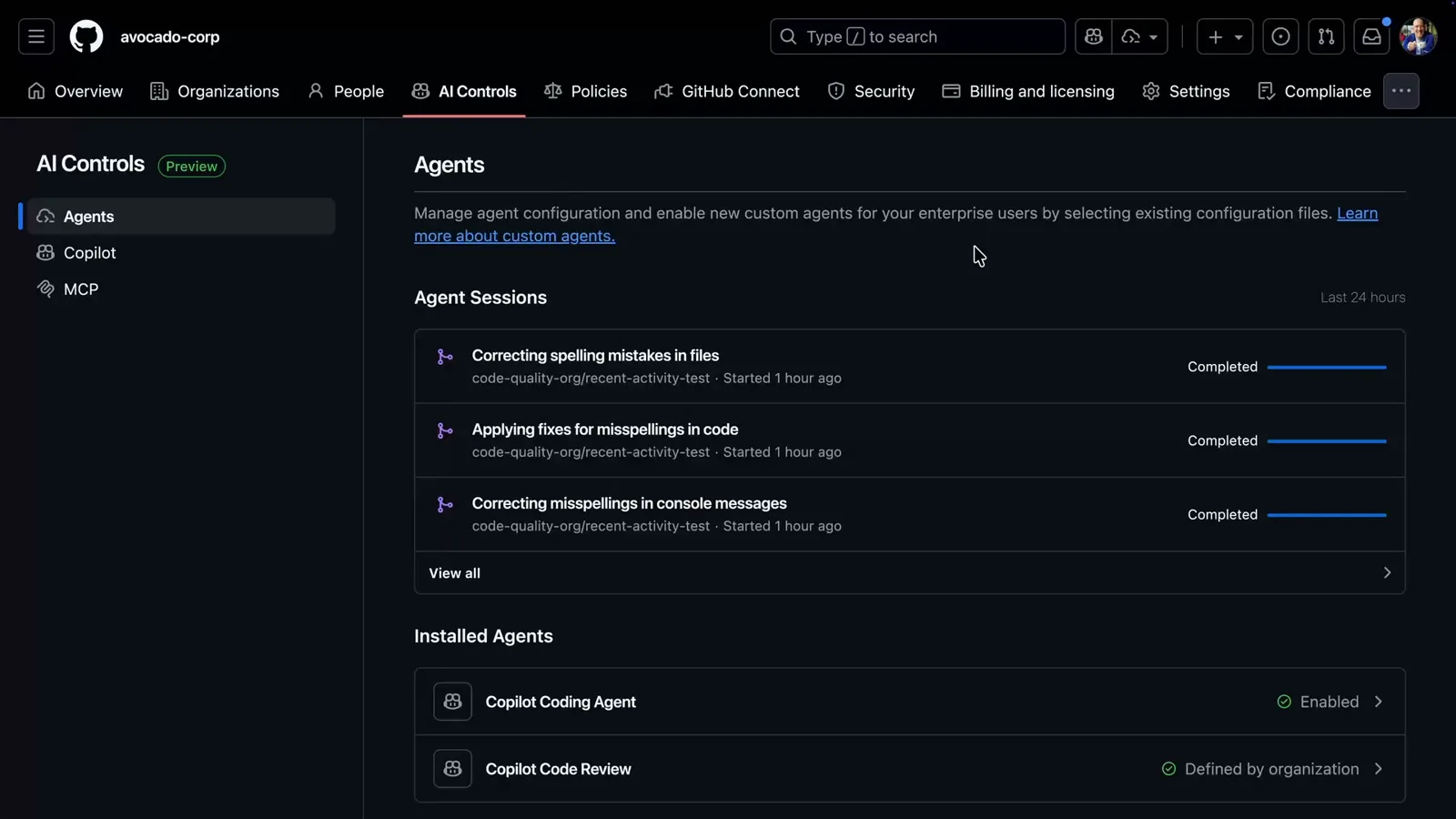This screenshot has height=819, width=1456.
Task: Click the Preview badge next to AI Controls
Action: (191, 167)
